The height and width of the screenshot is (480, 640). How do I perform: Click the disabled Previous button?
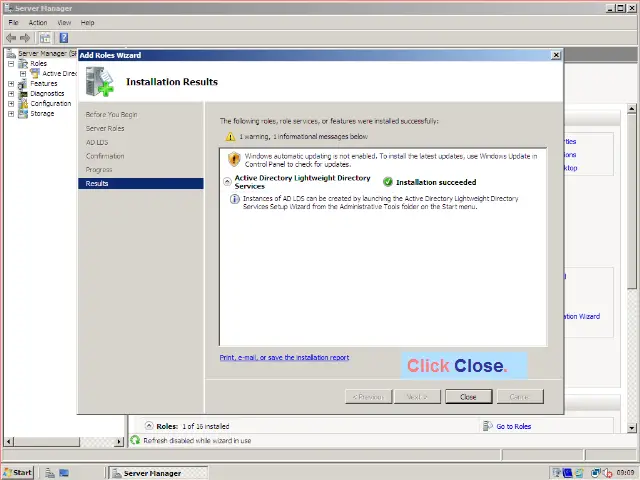pyautogui.click(x=368, y=397)
